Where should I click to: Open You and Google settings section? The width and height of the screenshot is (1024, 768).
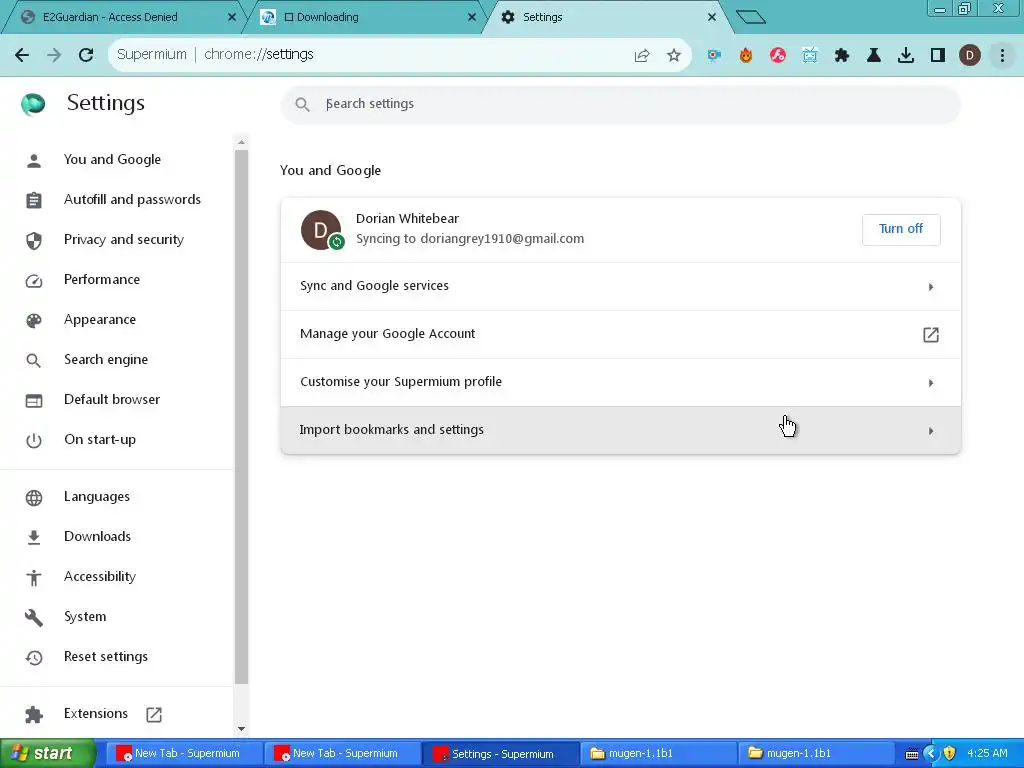pos(112,160)
